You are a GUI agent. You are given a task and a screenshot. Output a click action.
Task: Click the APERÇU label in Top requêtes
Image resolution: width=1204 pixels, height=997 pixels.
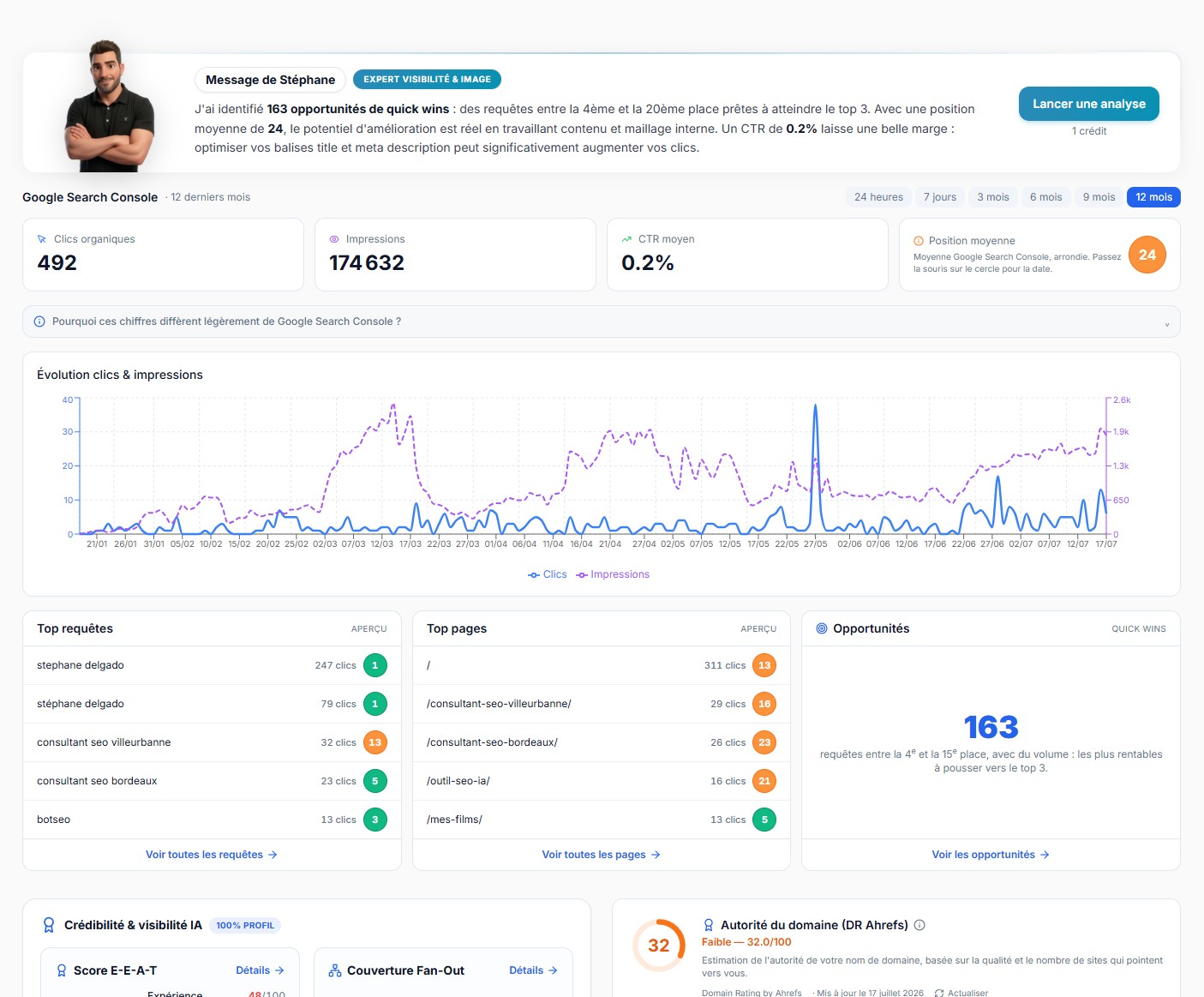(368, 629)
